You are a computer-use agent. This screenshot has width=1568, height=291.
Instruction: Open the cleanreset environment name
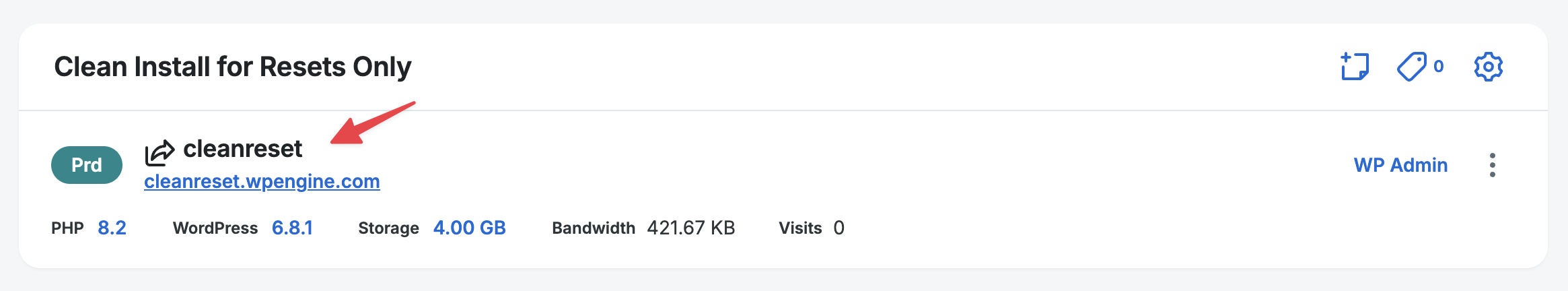coord(242,149)
